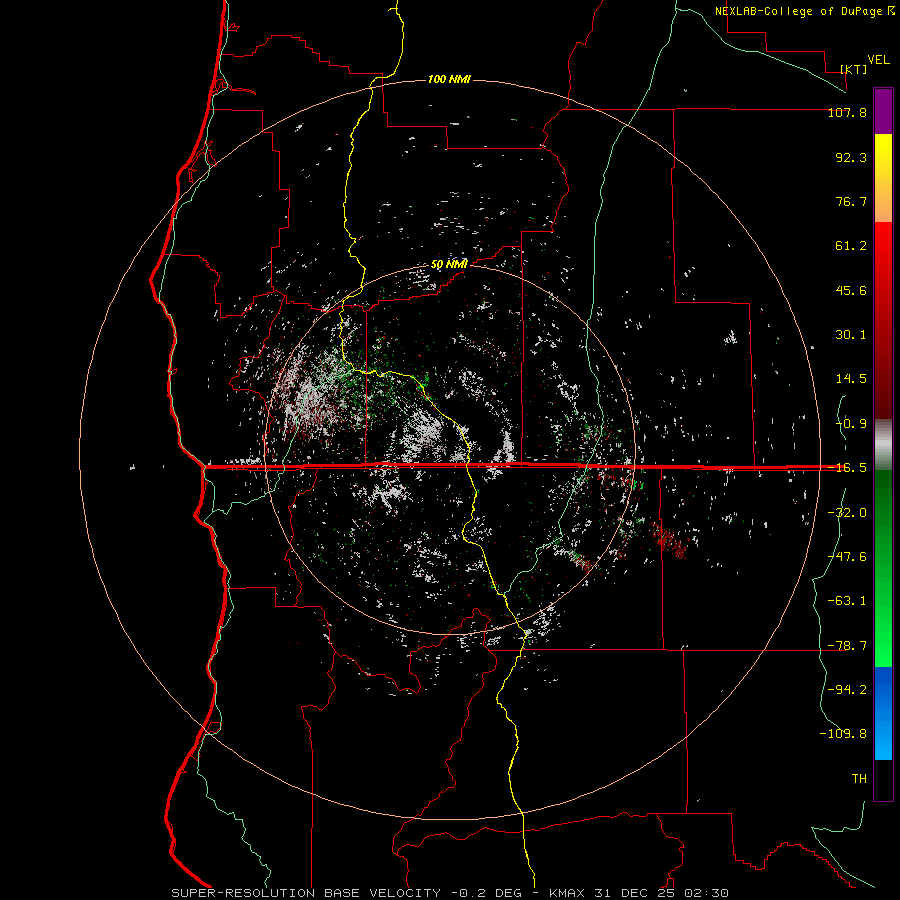Click the 100 NMI range ring label

pos(449,79)
